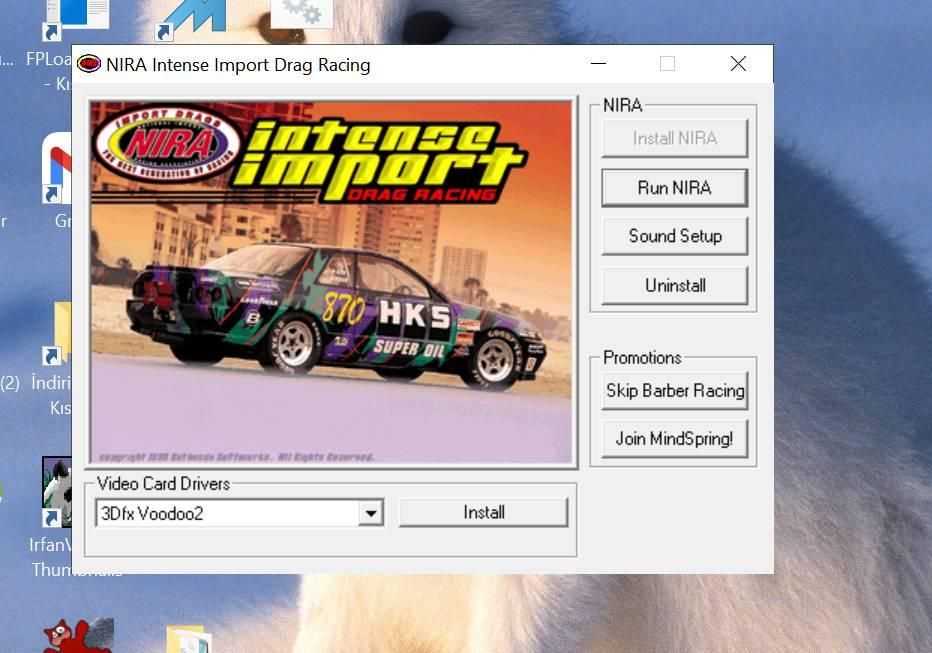Select the Gmail-style desktop shortcut icon
932x653 pixels.
(x=57, y=168)
